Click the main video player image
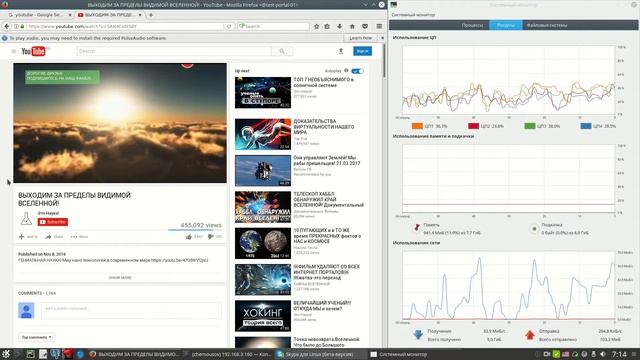 point(120,123)
